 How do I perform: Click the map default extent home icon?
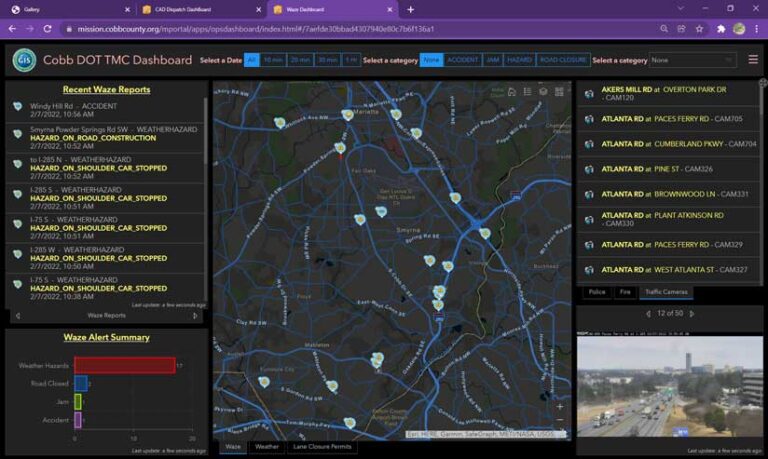pyautogui.click(x=512, y=92)
